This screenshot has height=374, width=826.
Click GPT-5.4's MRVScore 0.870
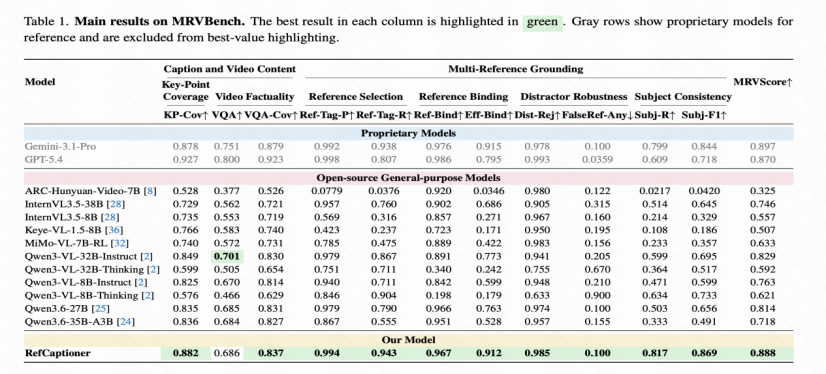pos(763,159)
